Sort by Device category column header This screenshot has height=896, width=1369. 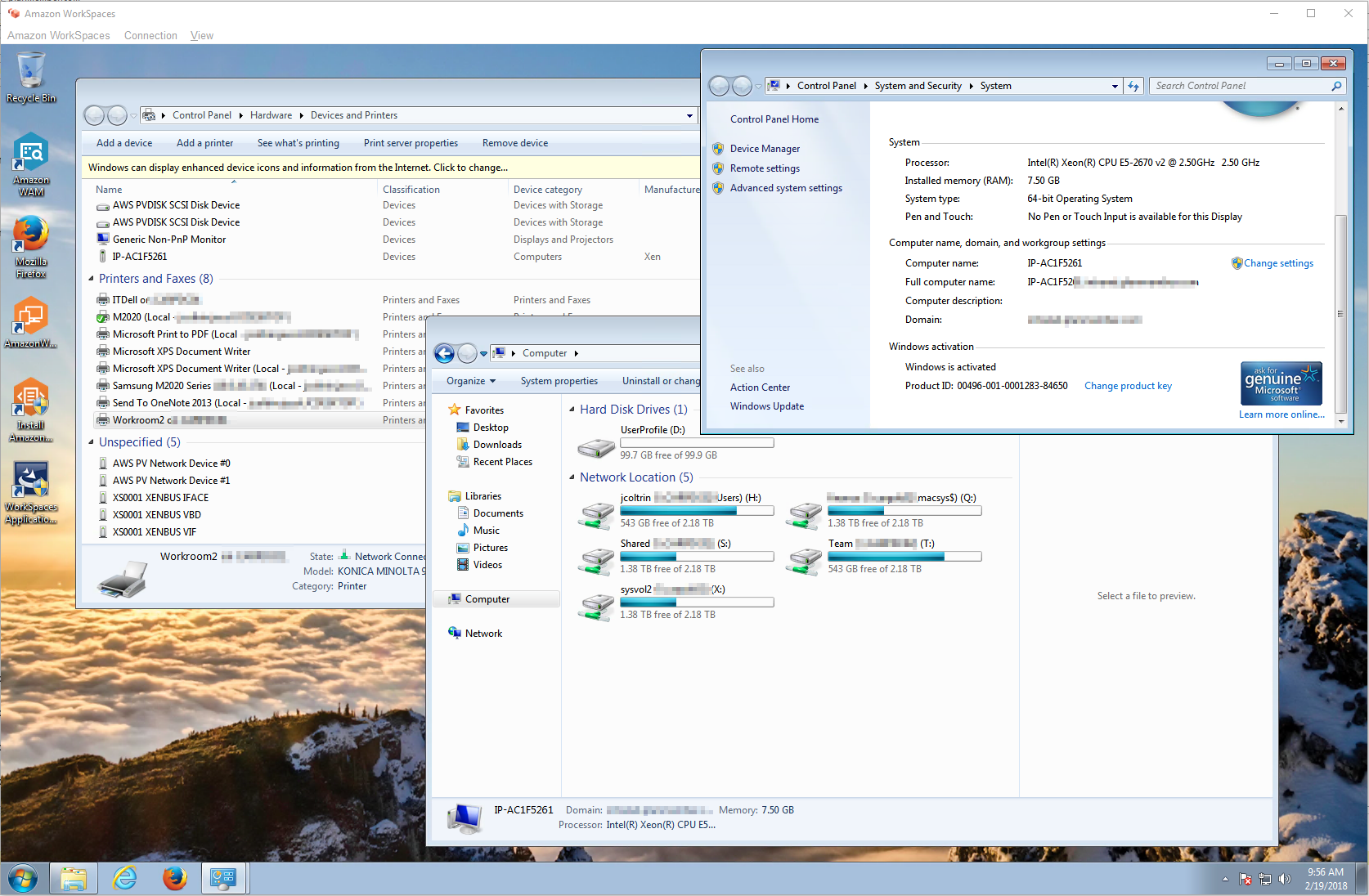(548, 190)
